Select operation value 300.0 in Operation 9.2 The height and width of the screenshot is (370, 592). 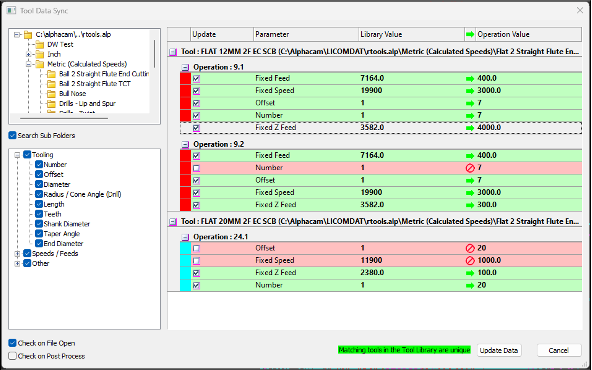pos(487,205)
